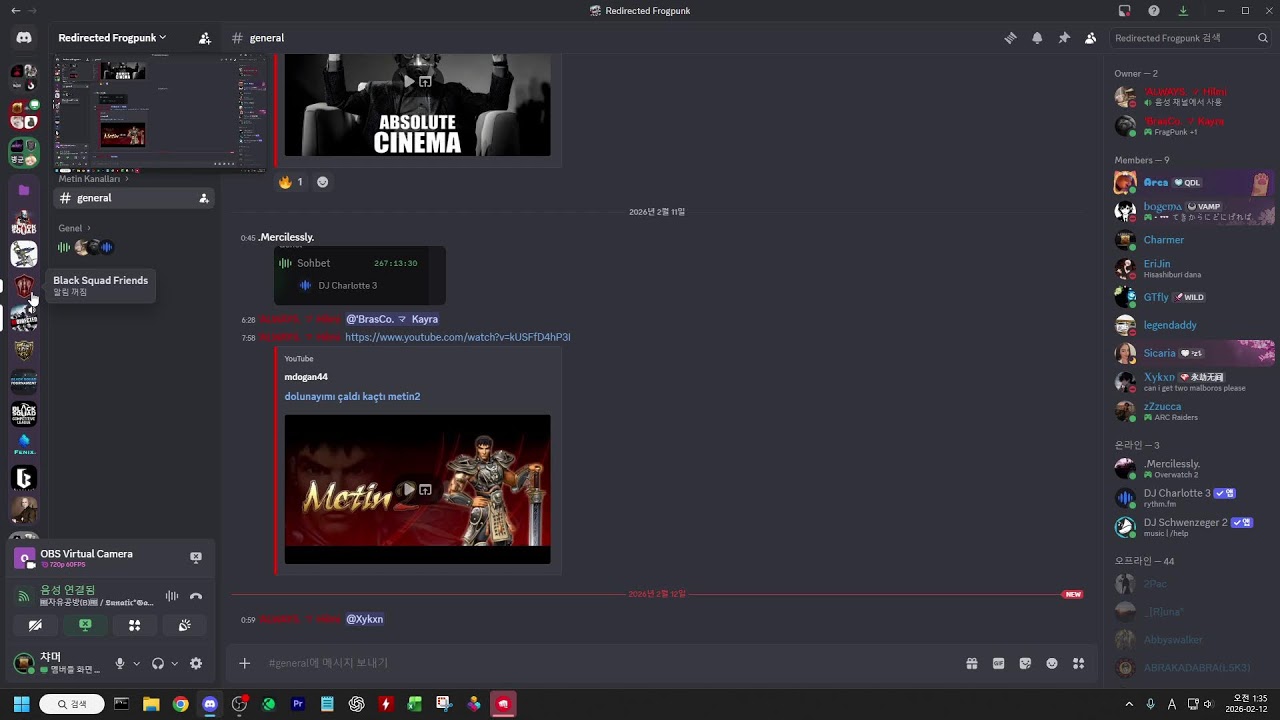Open File Explorer from taskbar
This screenshot has height=720, width=1280.
151,704
